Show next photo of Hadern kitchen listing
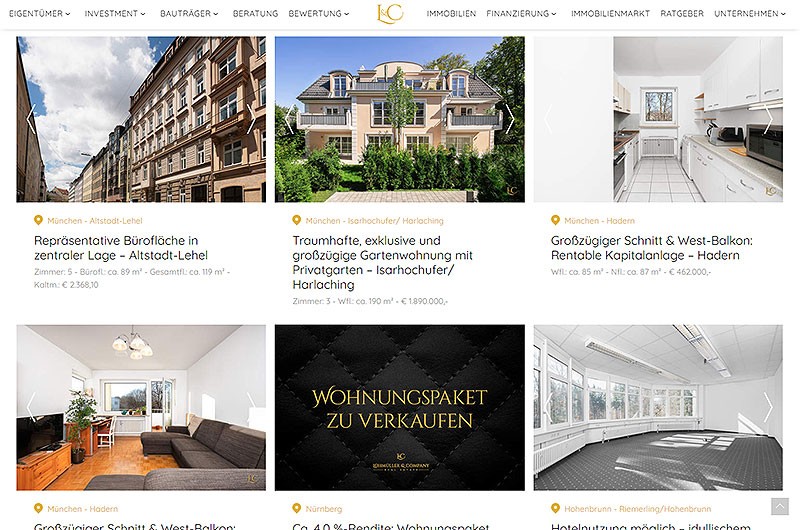Screen dimensions: 800x530 click(768, 119)
